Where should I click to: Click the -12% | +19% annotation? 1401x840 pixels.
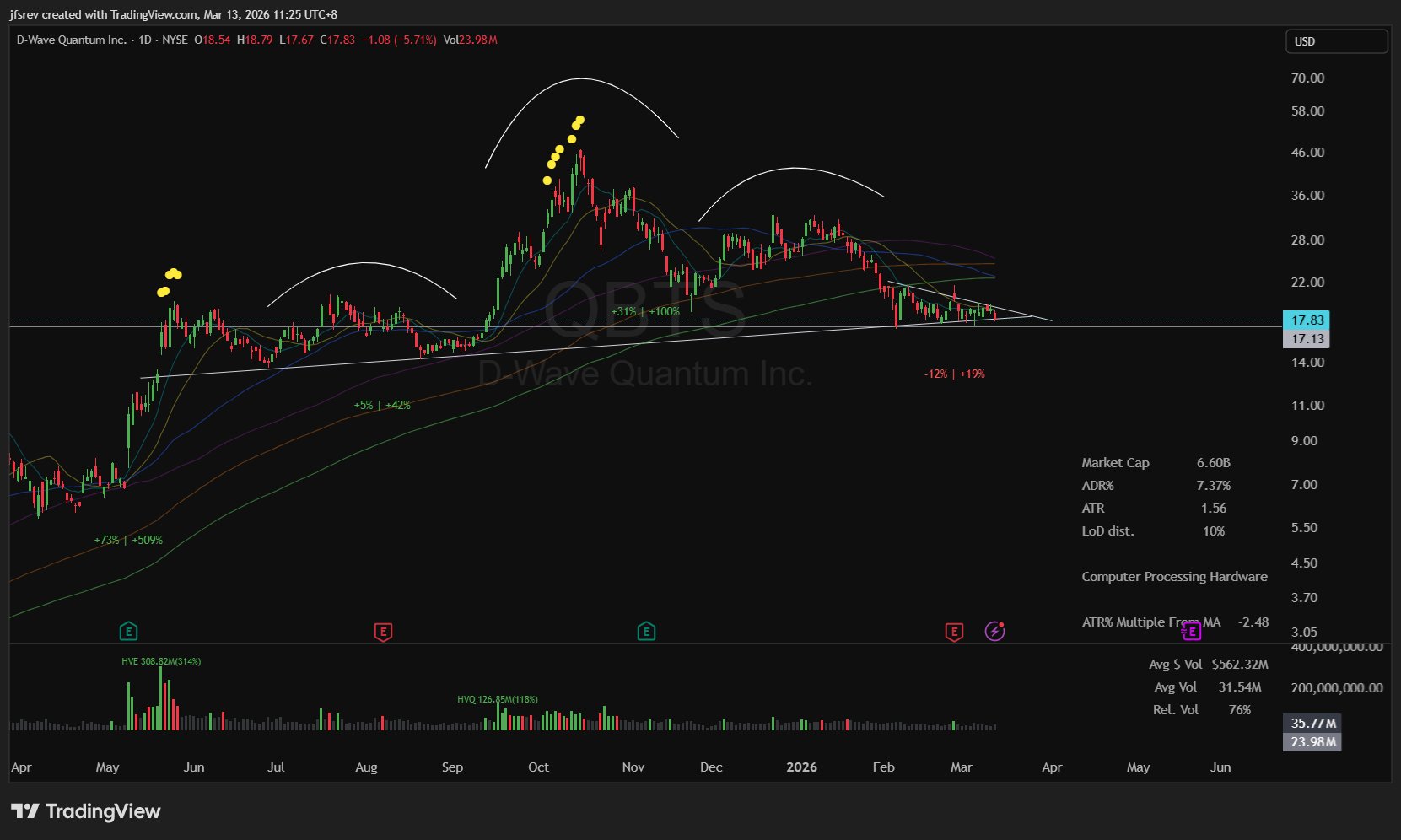[954, 374]
